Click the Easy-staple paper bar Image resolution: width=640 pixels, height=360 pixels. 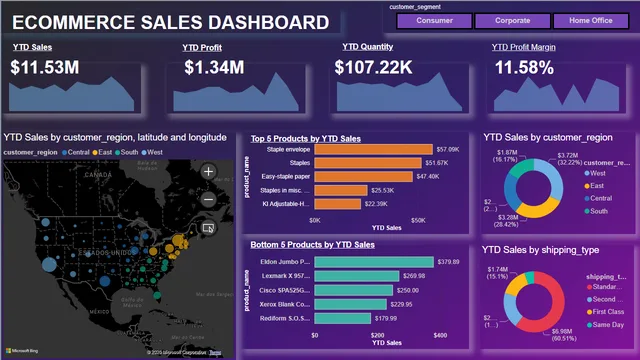point(364,177)
